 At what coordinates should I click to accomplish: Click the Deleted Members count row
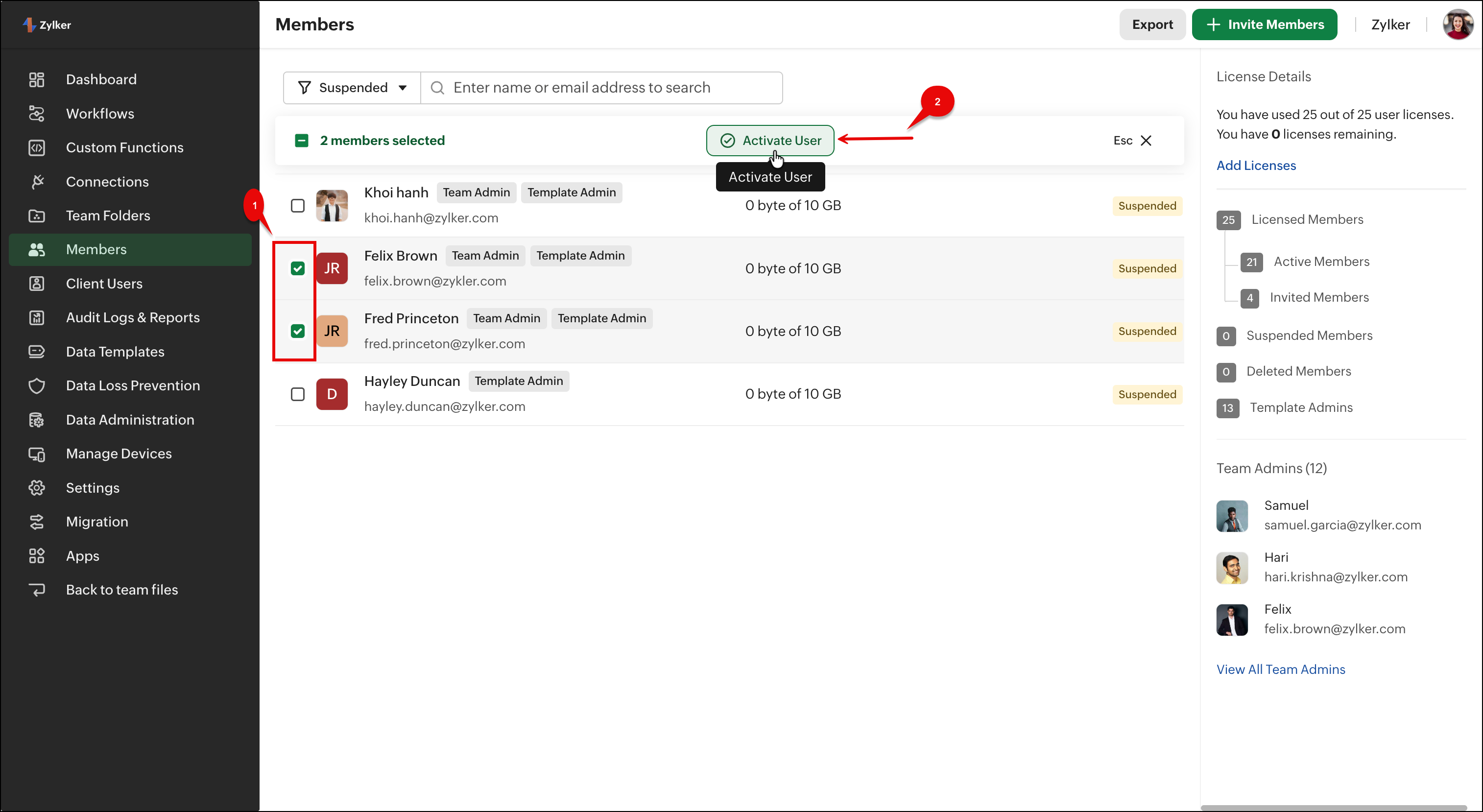(x=1284, y=371)
